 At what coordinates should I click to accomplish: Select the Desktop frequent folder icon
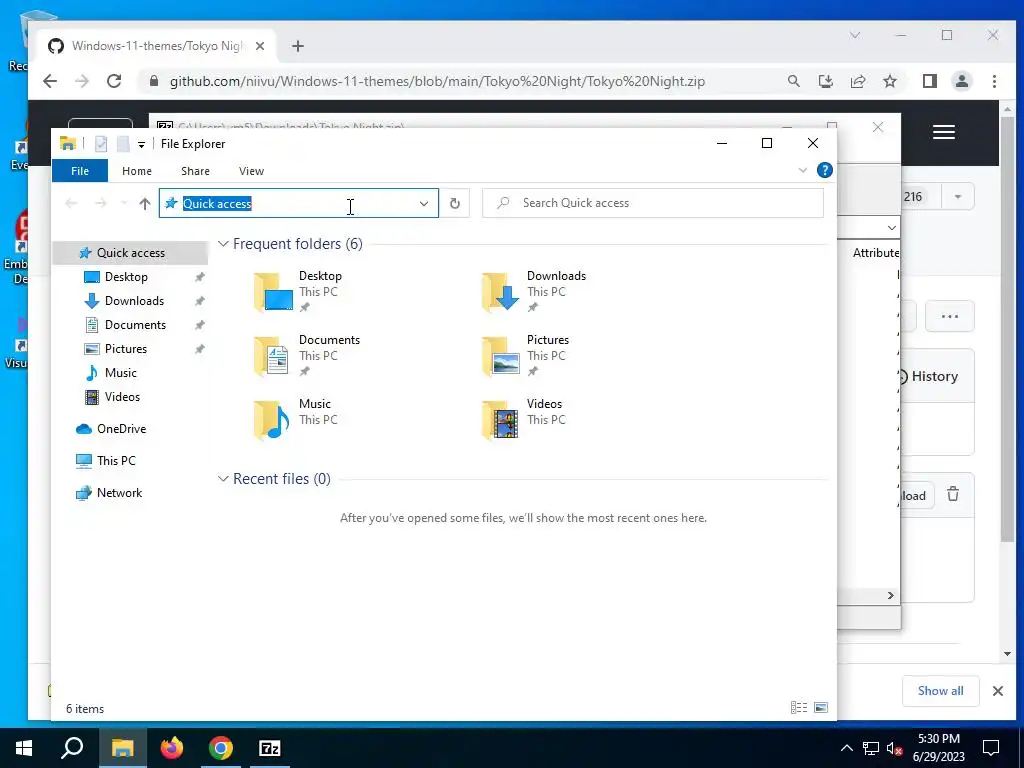click(x=273, y=291)
